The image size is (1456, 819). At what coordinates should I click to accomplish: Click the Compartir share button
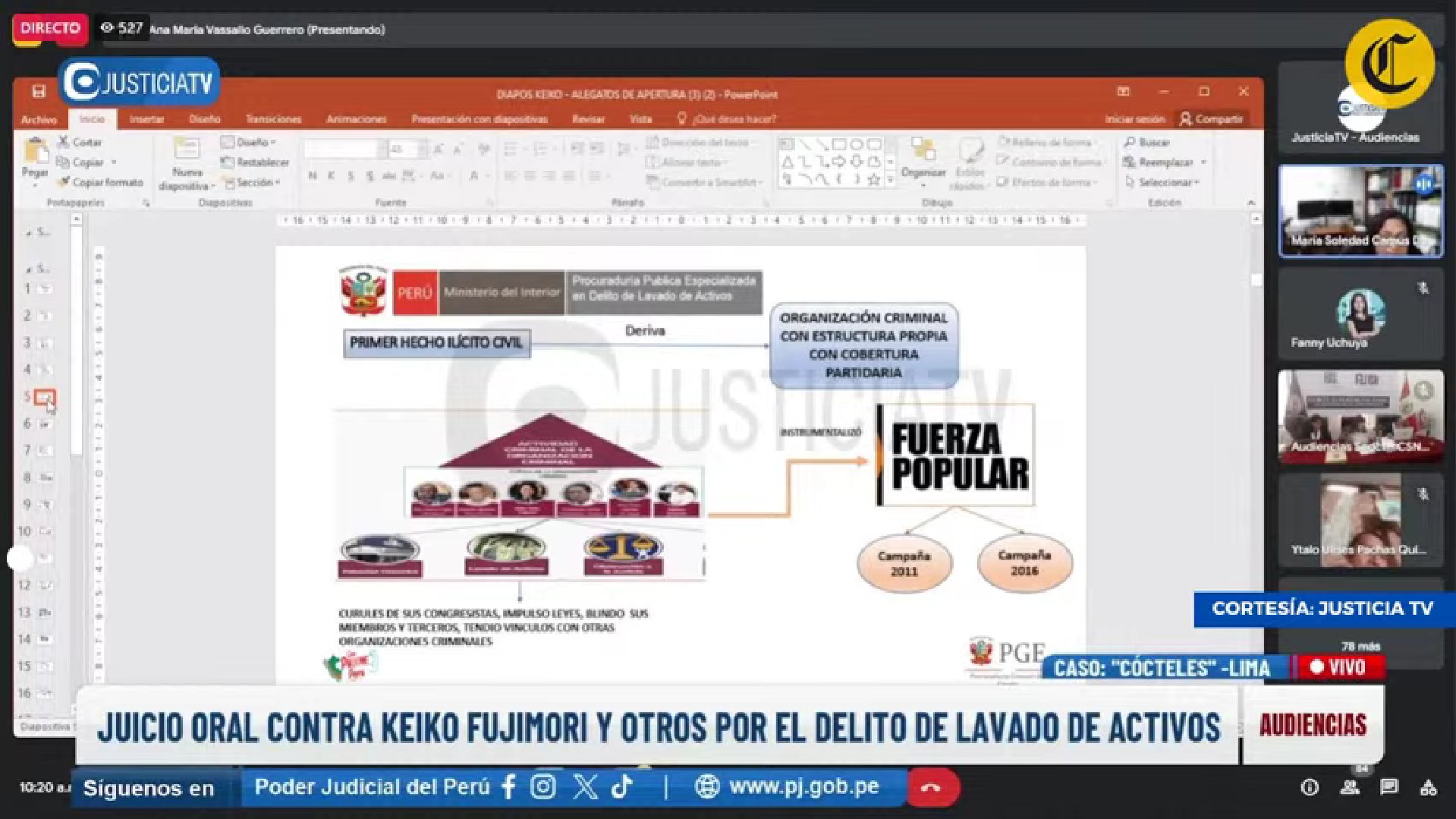pos(1212,118)
